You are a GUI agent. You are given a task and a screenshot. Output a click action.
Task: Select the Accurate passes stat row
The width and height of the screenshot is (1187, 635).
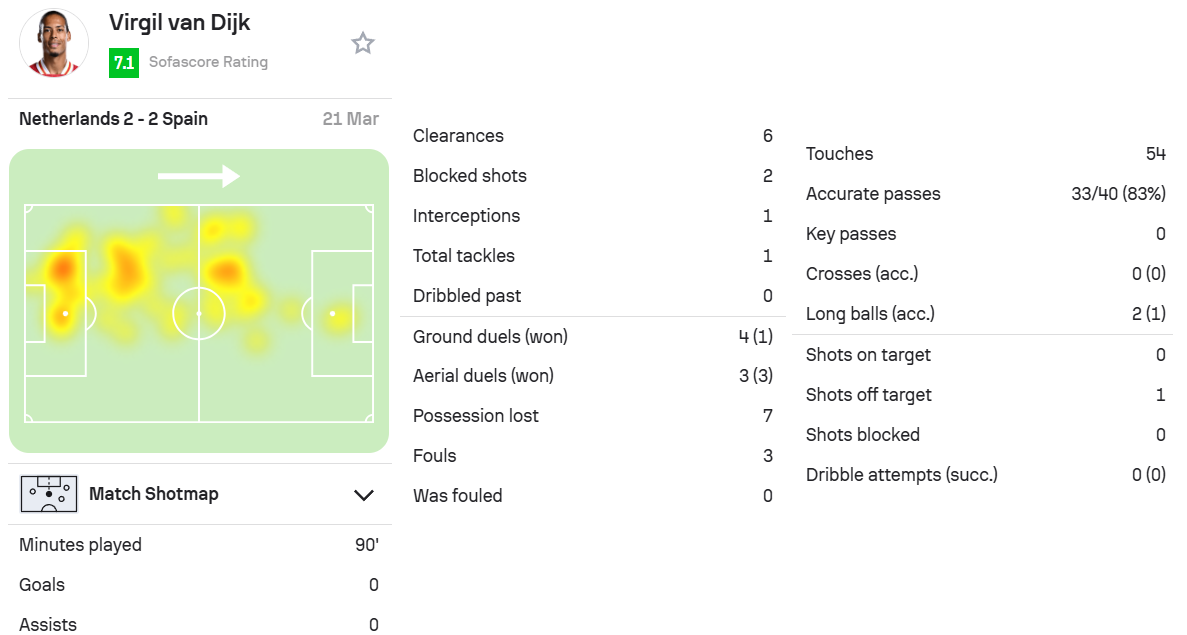[x=986, y=194]
